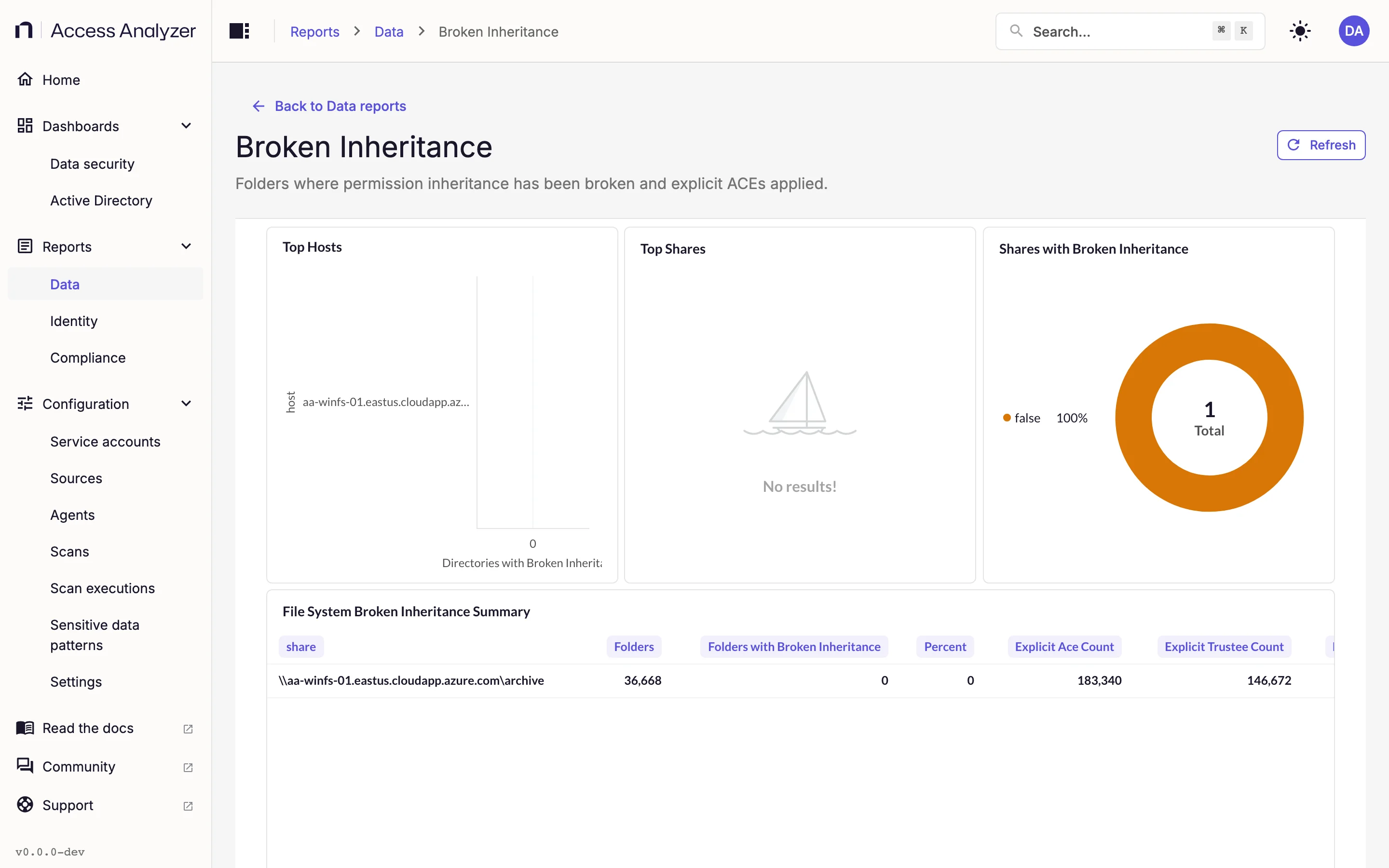Sort by Explicit Ace Count header
The width and height of the screenshot is (1389, 868).
(1064, 646)
